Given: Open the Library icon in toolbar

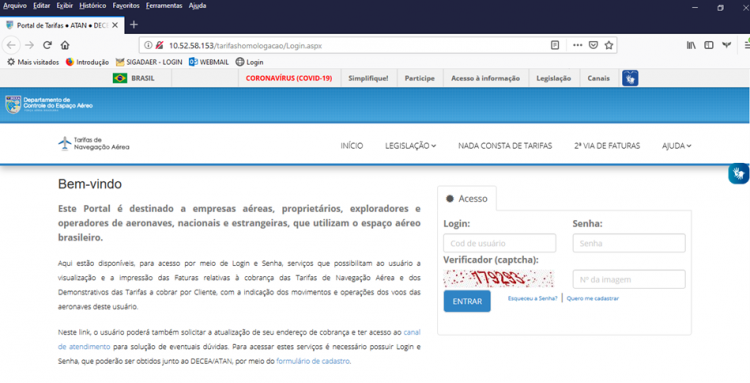Looking at the screenshot, I should tap(691, 45).
